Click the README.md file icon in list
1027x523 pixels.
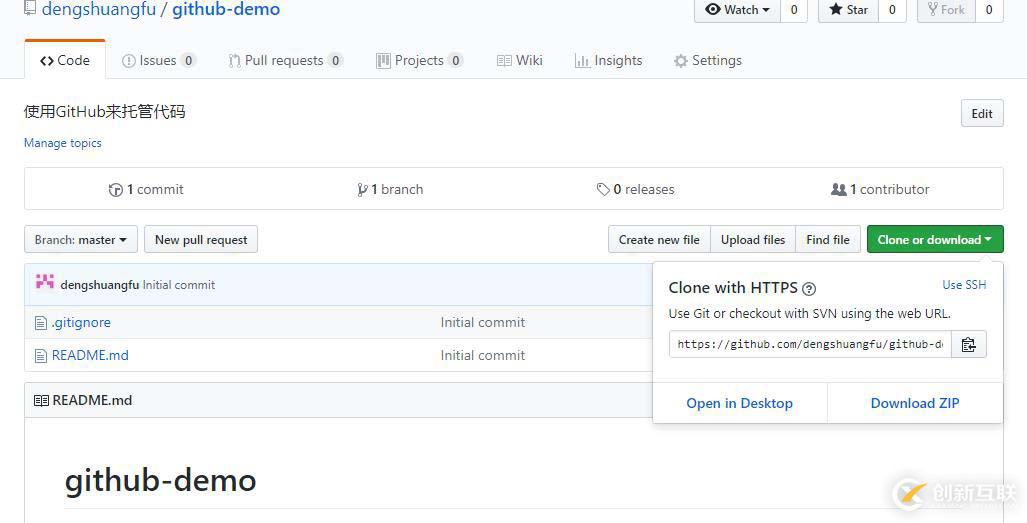(x=41, y=356)
